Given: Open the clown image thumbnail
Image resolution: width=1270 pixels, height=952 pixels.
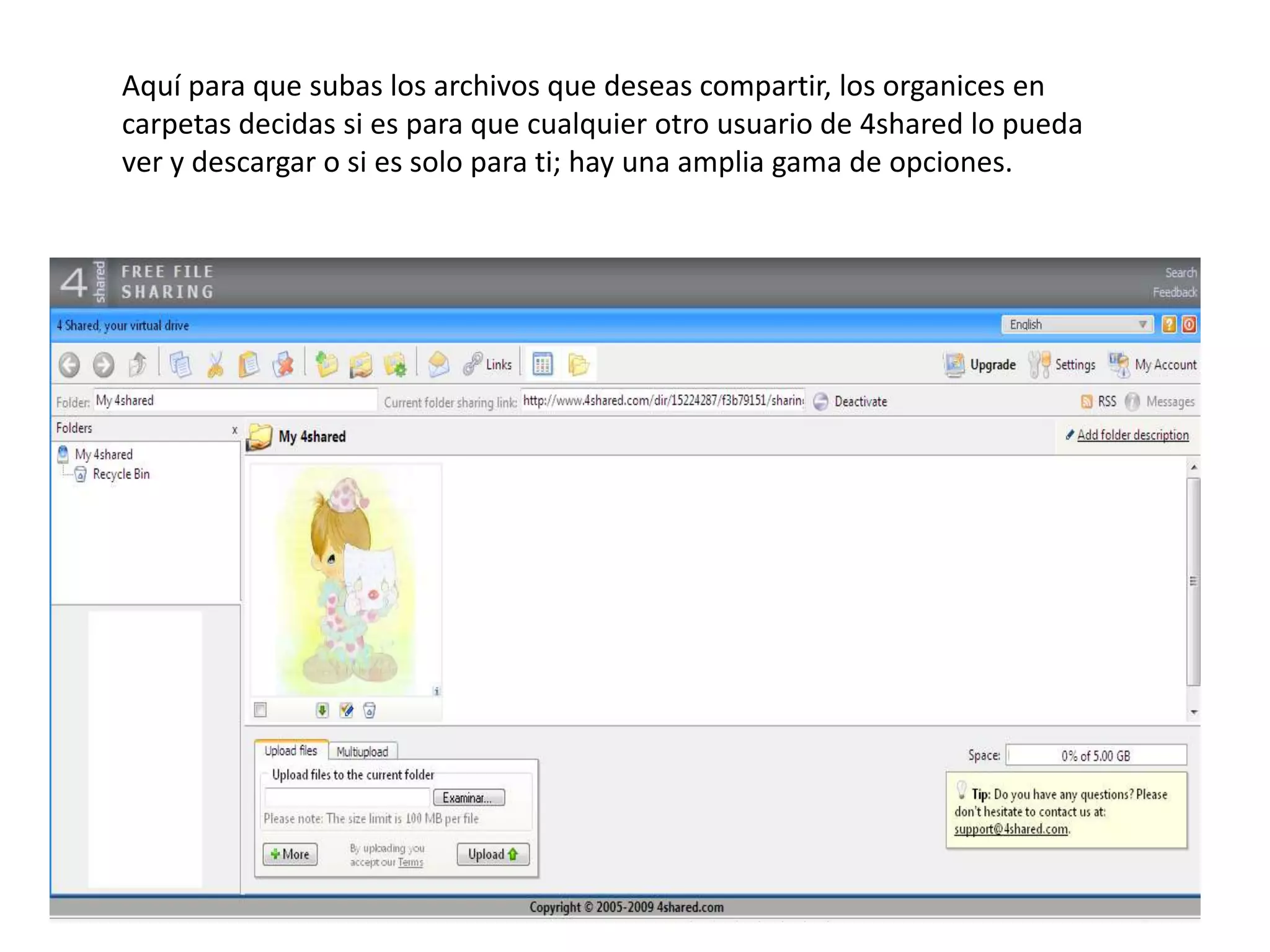Looking at the screenshot, I should pos(346,581).
